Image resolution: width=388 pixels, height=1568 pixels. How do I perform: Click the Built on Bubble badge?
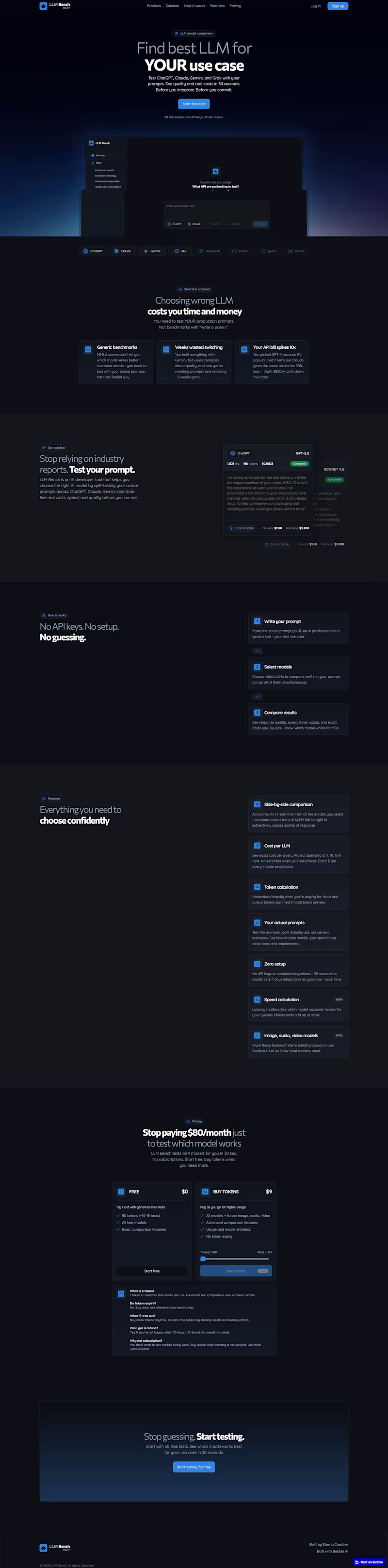click(369, 1562)
